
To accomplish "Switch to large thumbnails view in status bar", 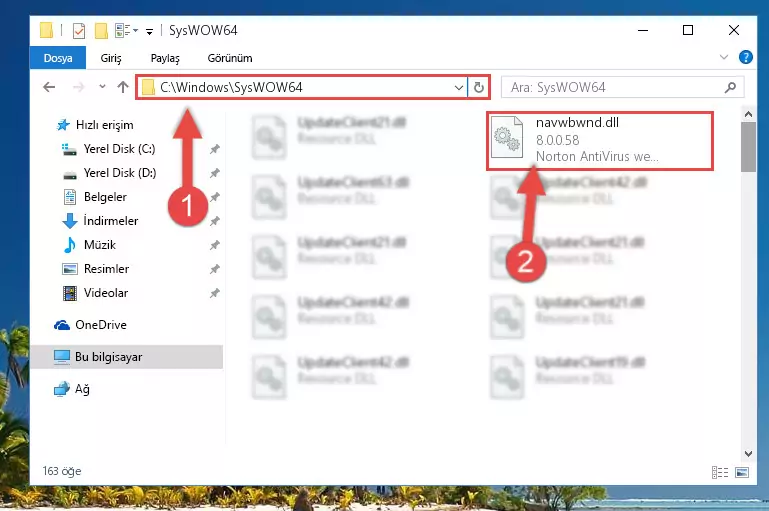I will click(x=742, y=472).
